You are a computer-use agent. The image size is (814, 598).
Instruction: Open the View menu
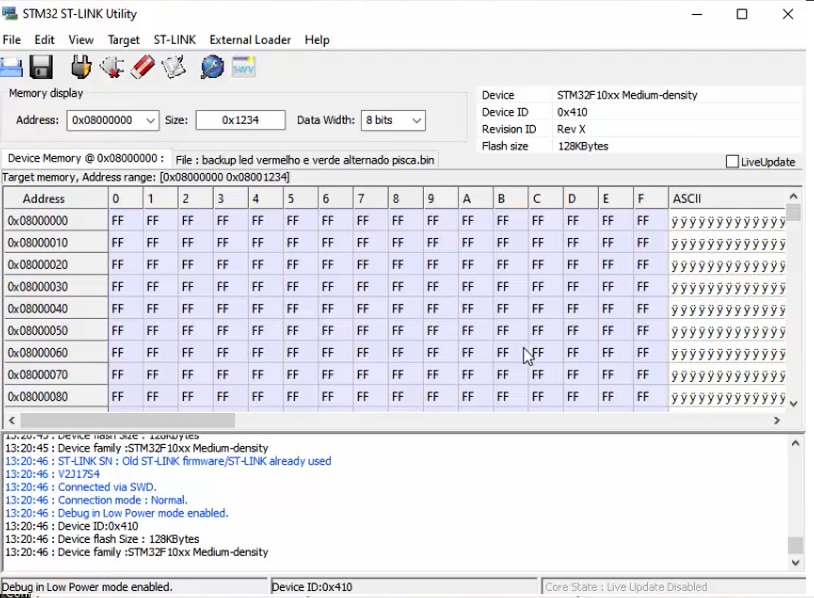pos(81,40)
